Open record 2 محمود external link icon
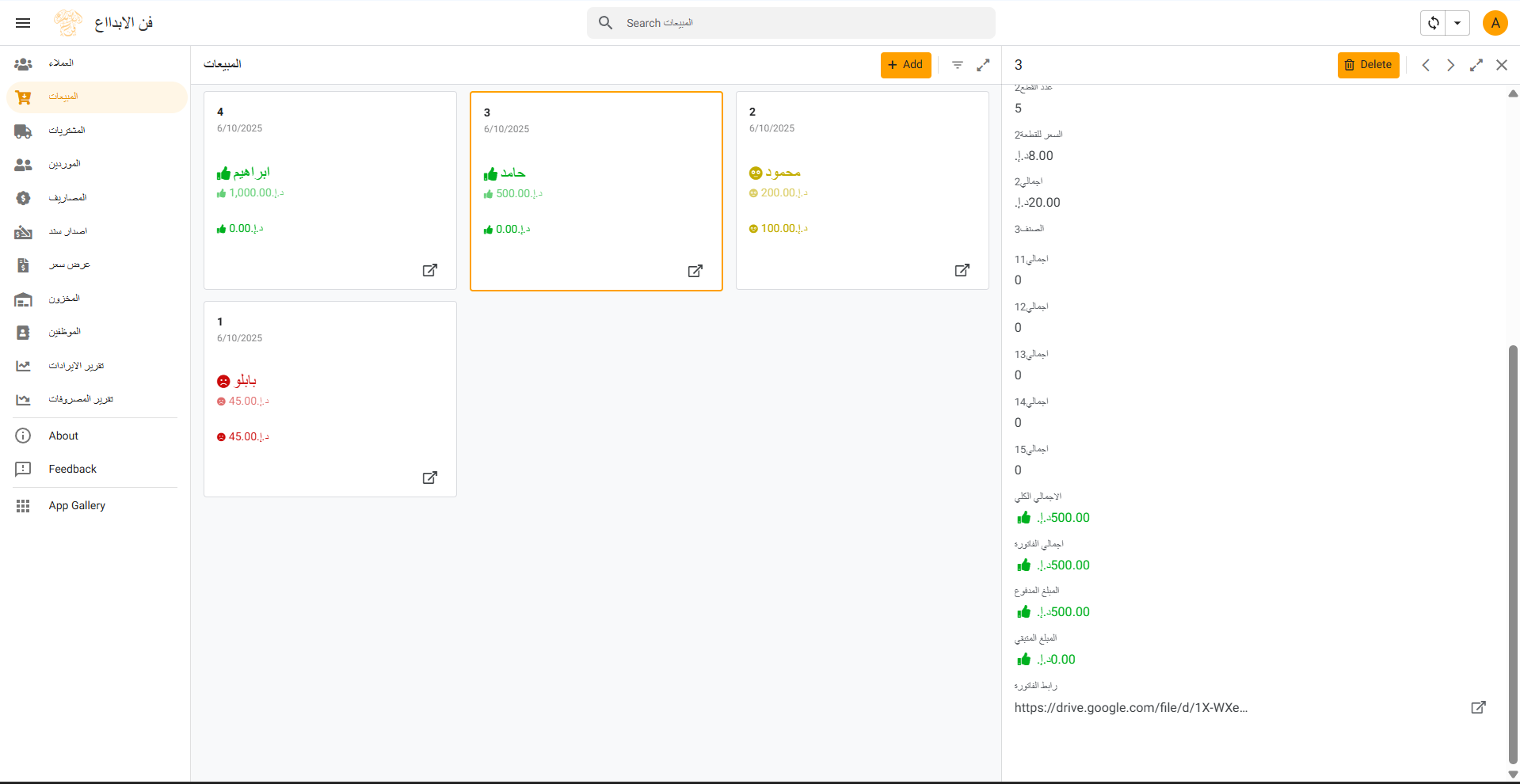 [x=962, y=270]
